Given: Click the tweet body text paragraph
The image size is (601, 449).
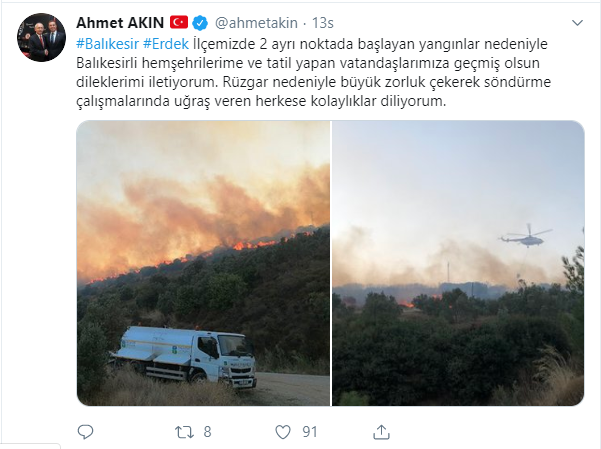Looking at the screenshot, I should (x=314, y=72).
